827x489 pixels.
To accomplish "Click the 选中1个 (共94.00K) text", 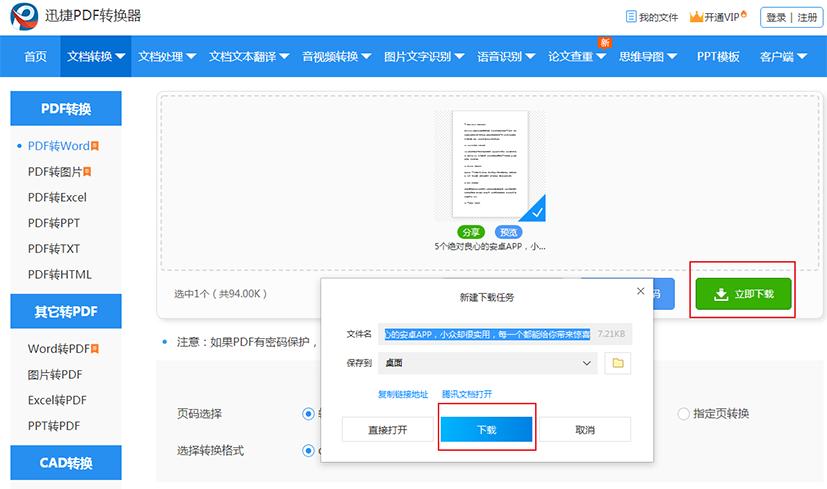I will click(220, 294).
